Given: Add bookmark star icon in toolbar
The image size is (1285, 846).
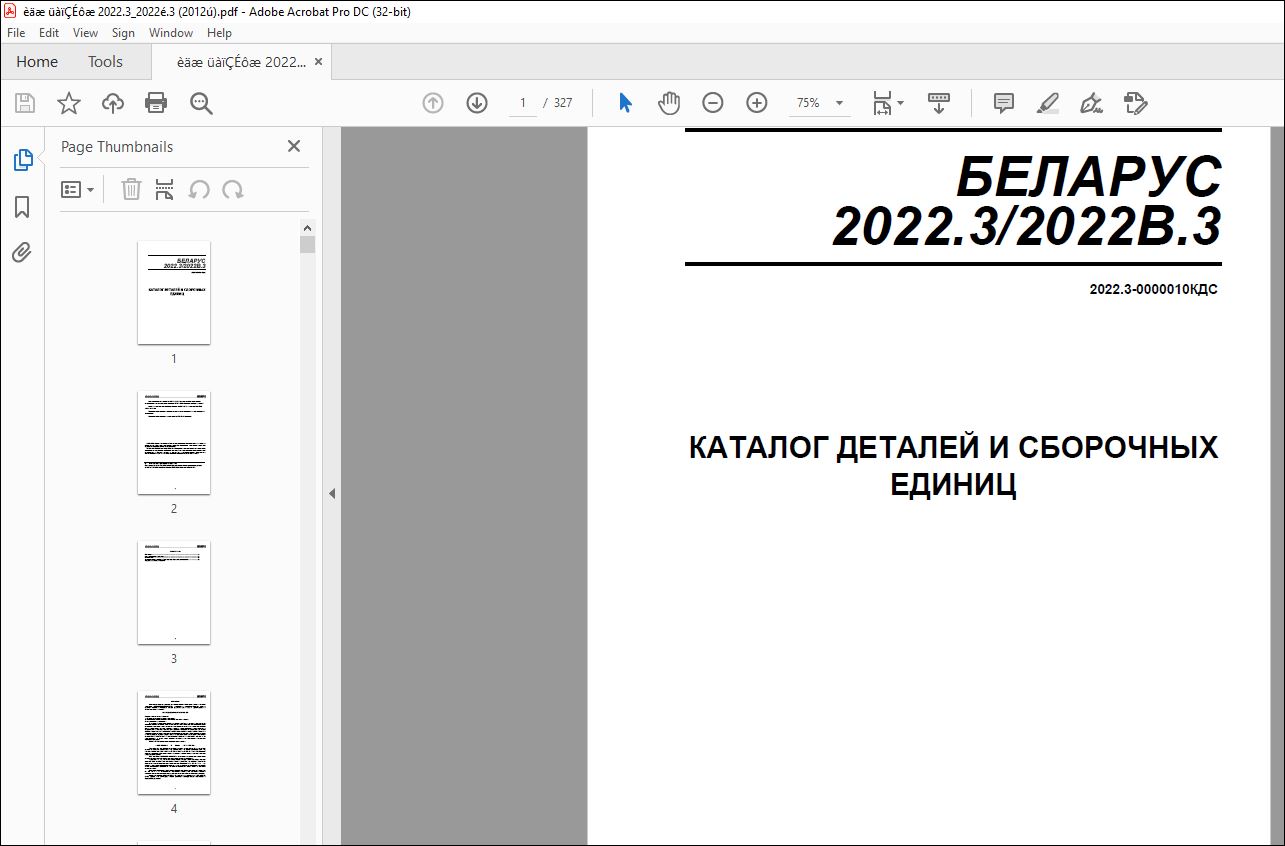Looking at the screenshot, I should pos(69,103).
